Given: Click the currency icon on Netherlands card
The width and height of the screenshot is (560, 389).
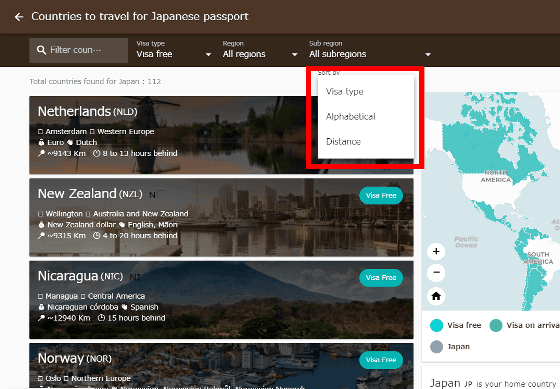Looking at the screenshot, I should (x=41, y=142).
